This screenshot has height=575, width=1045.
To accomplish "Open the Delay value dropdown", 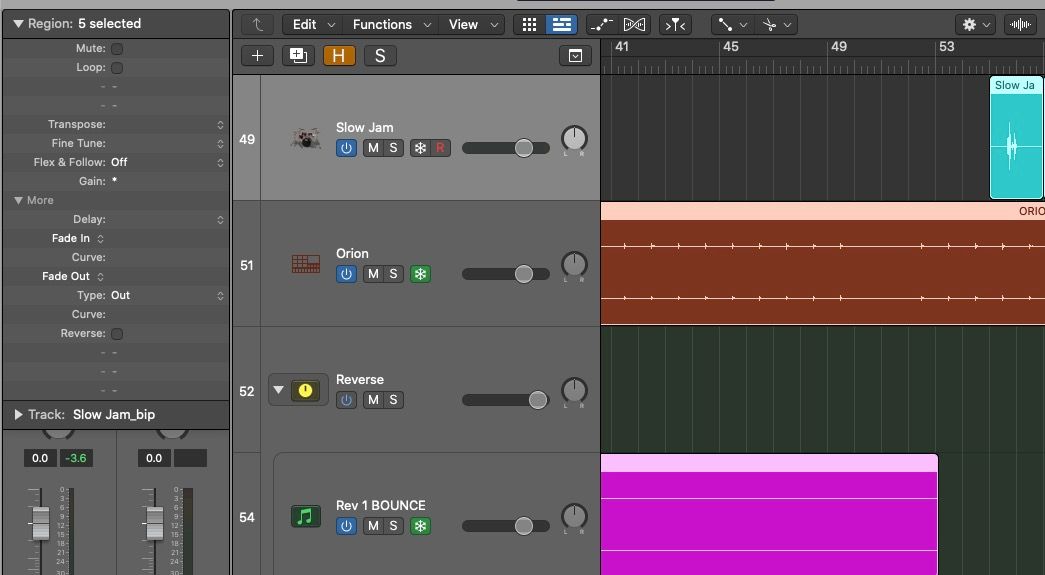I will (x=220, y=219).
